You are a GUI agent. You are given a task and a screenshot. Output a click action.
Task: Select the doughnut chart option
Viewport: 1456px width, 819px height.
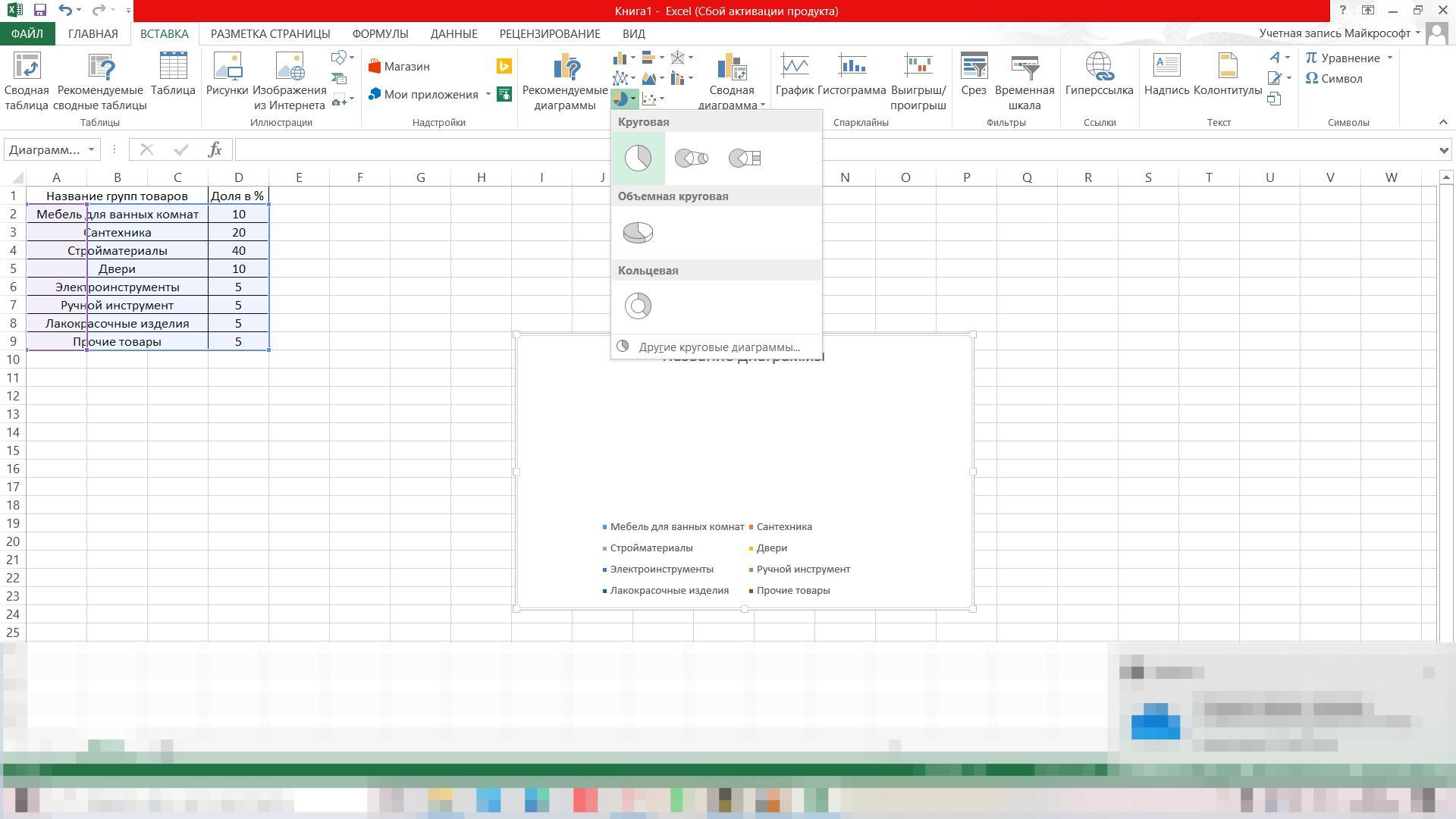click(x=638, y=306)
